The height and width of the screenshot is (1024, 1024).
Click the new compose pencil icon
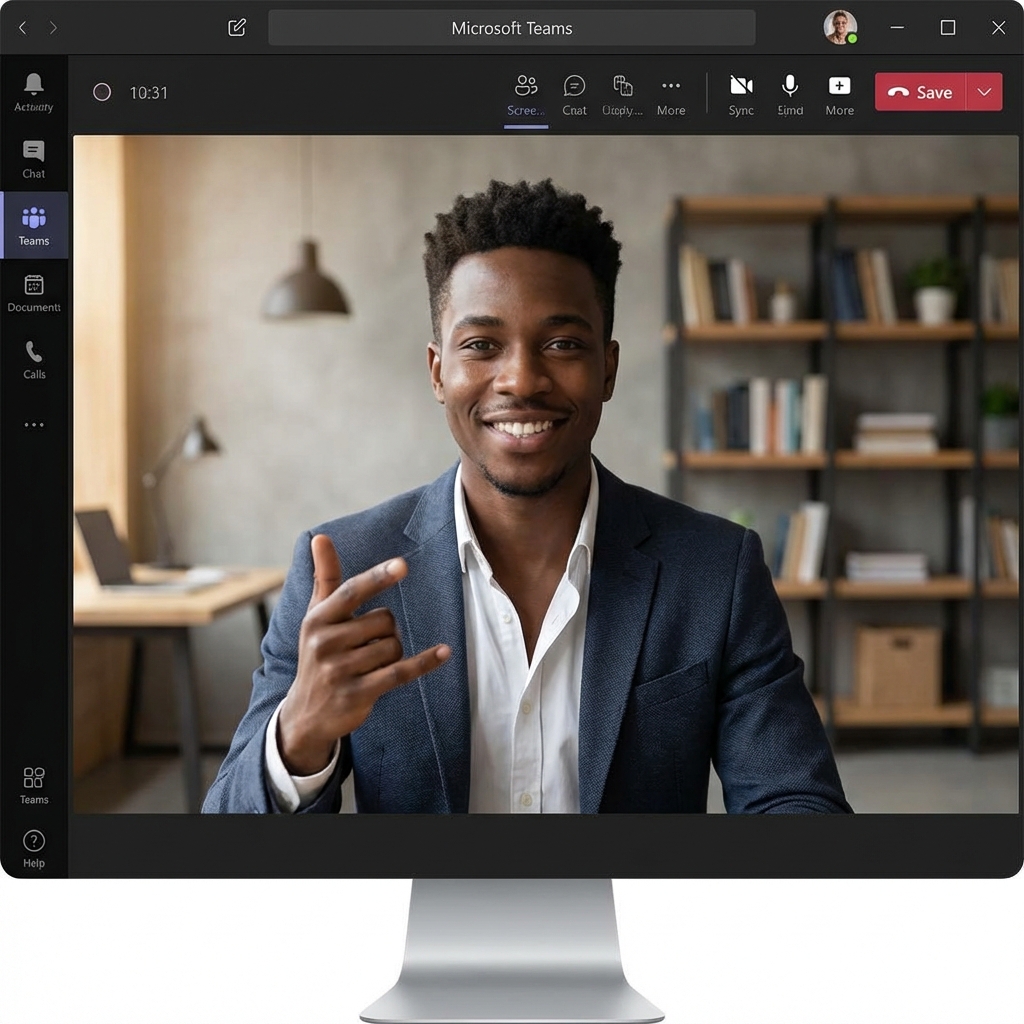click(237, 28)
